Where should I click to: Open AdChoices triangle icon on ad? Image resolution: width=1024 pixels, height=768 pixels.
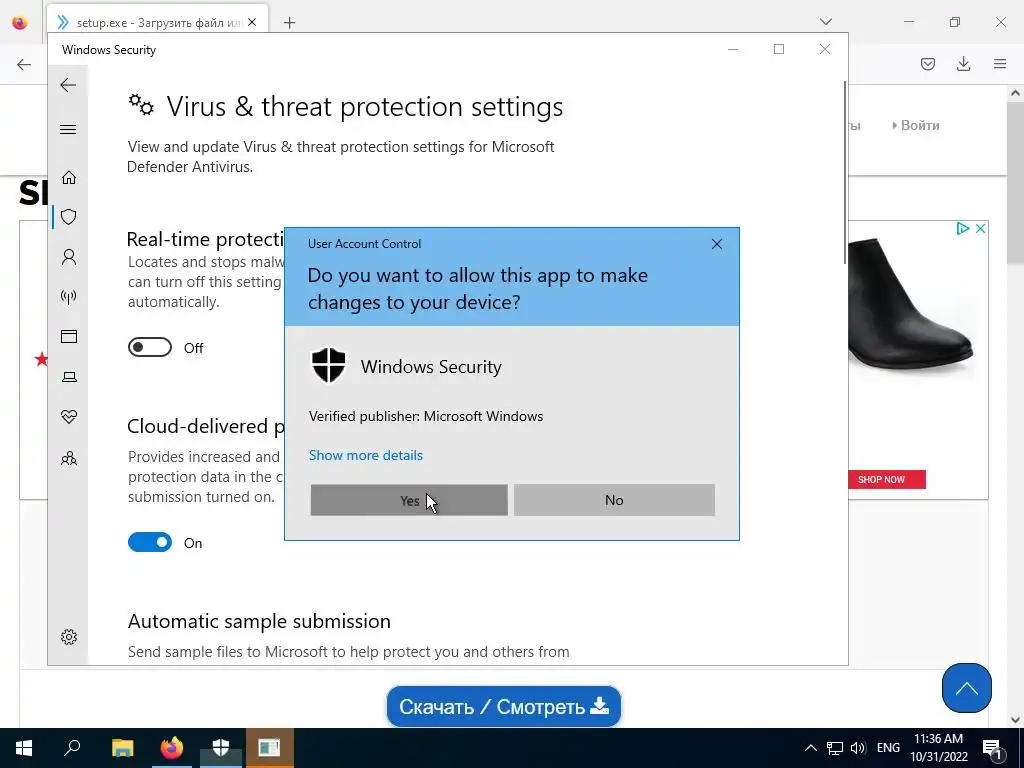tap(963, 228)
